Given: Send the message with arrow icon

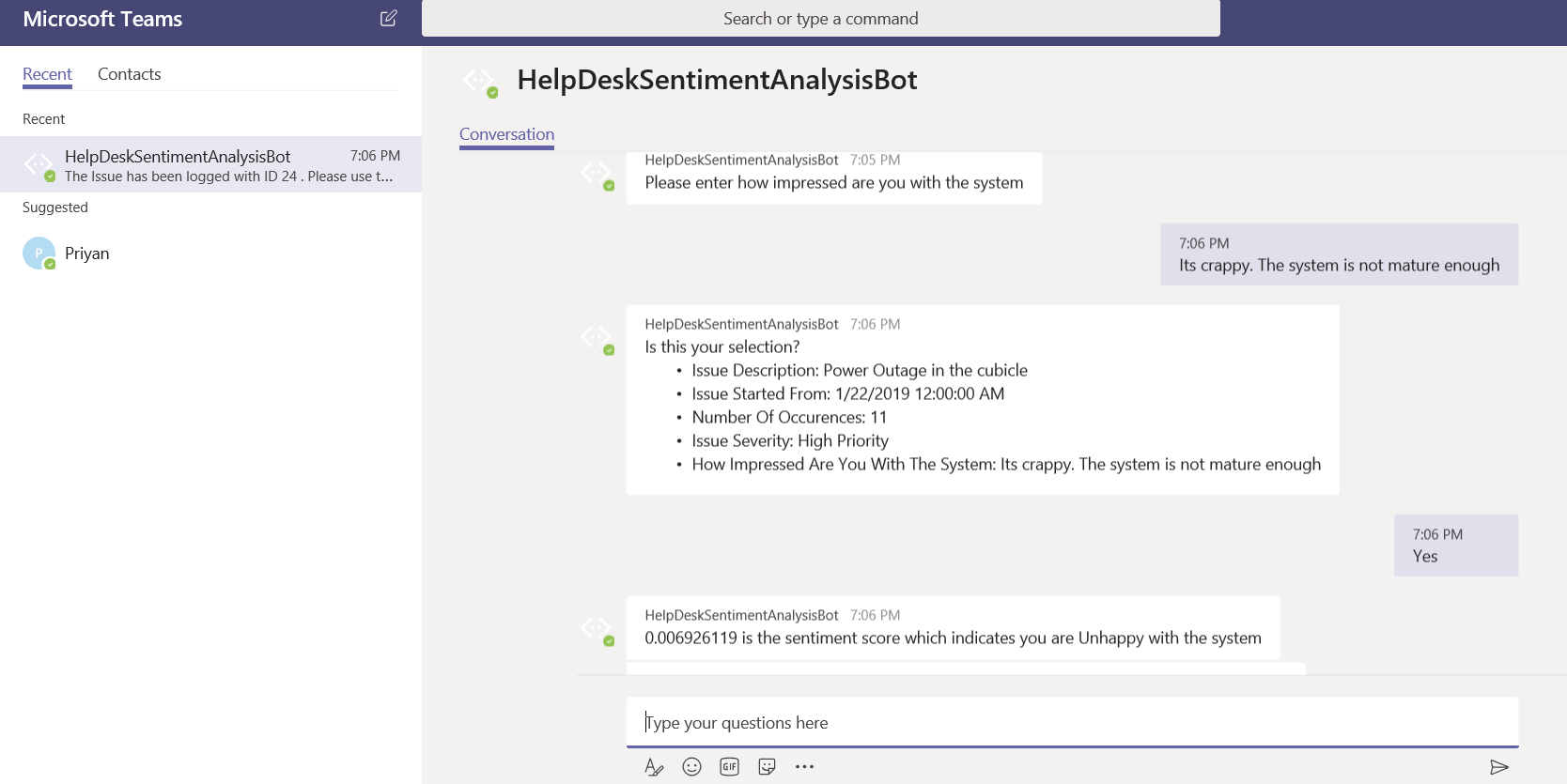Looking at the screenshot, I should [x=1499, y=767].
